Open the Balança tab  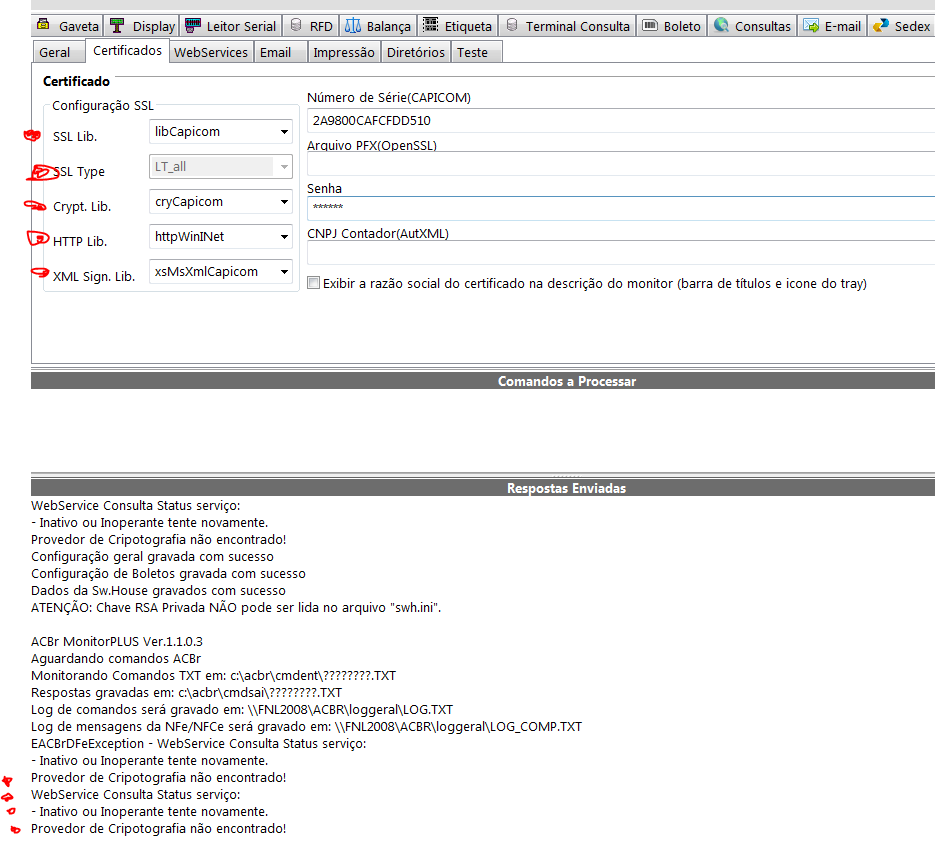pos(378,26)
